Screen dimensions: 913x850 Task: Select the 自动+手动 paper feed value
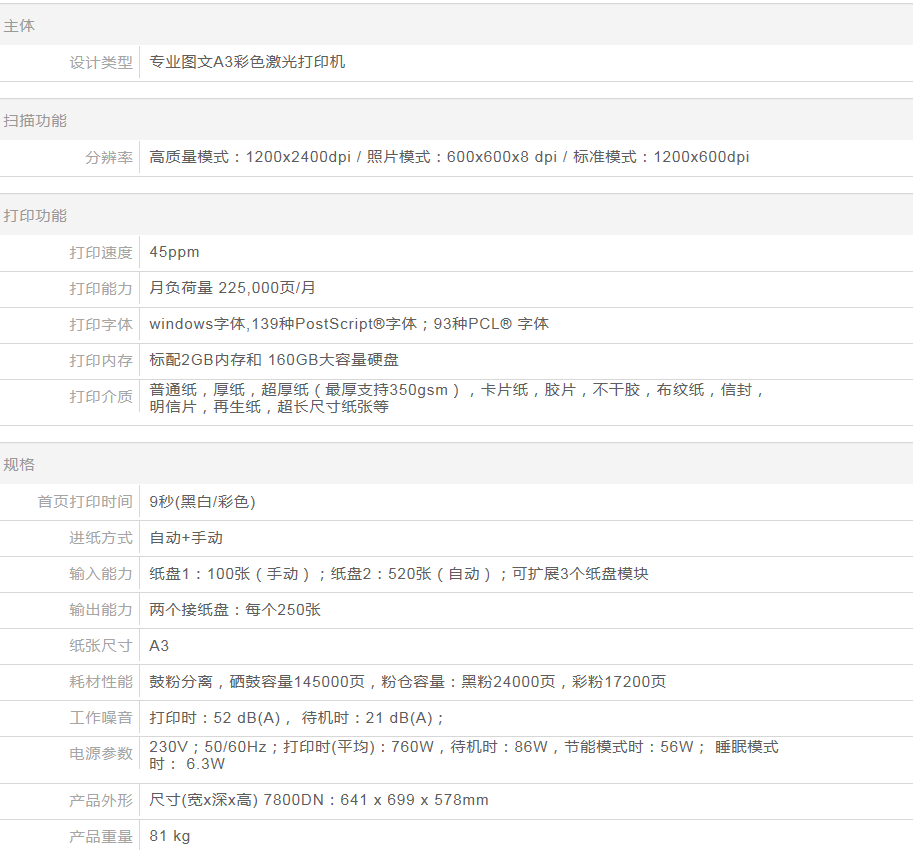tap(186, 538)
